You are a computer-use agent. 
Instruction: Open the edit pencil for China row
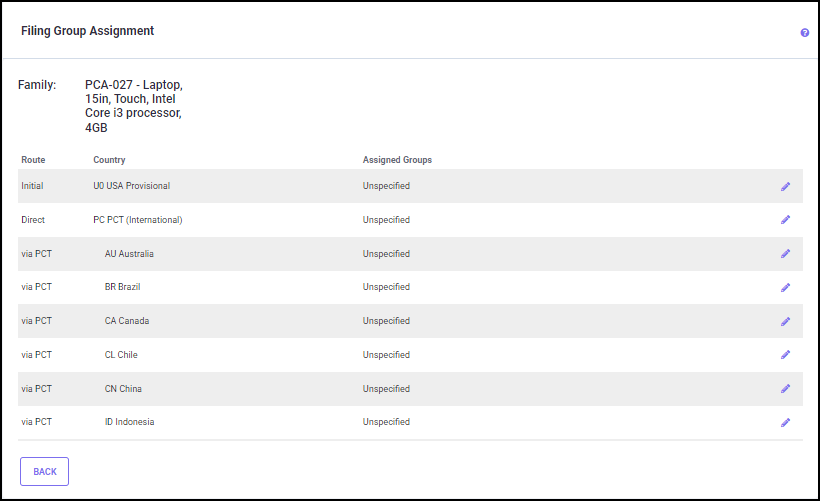coord(785,389)
